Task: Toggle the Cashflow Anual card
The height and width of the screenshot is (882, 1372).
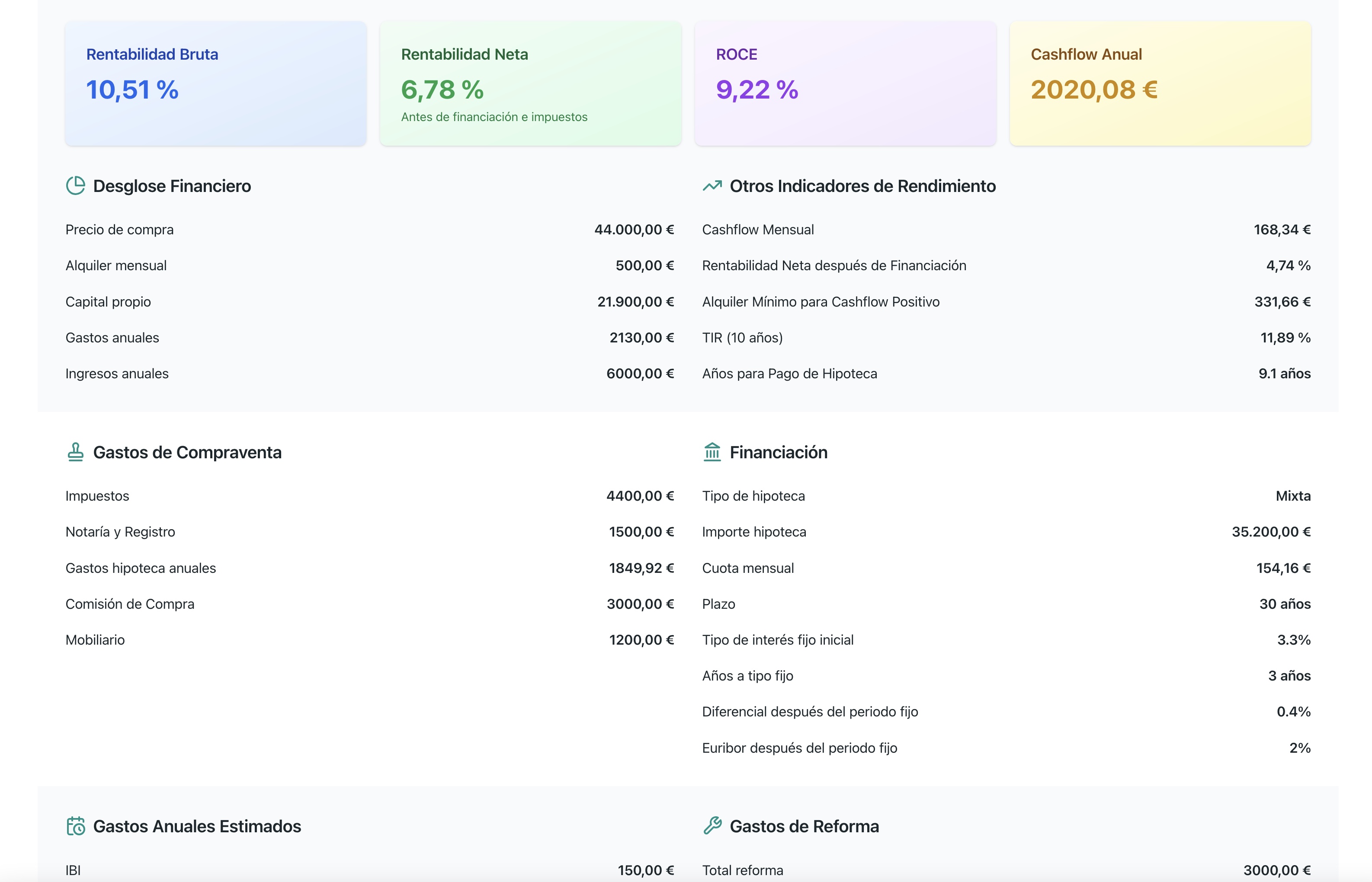Action: (x=1160, y=83)
